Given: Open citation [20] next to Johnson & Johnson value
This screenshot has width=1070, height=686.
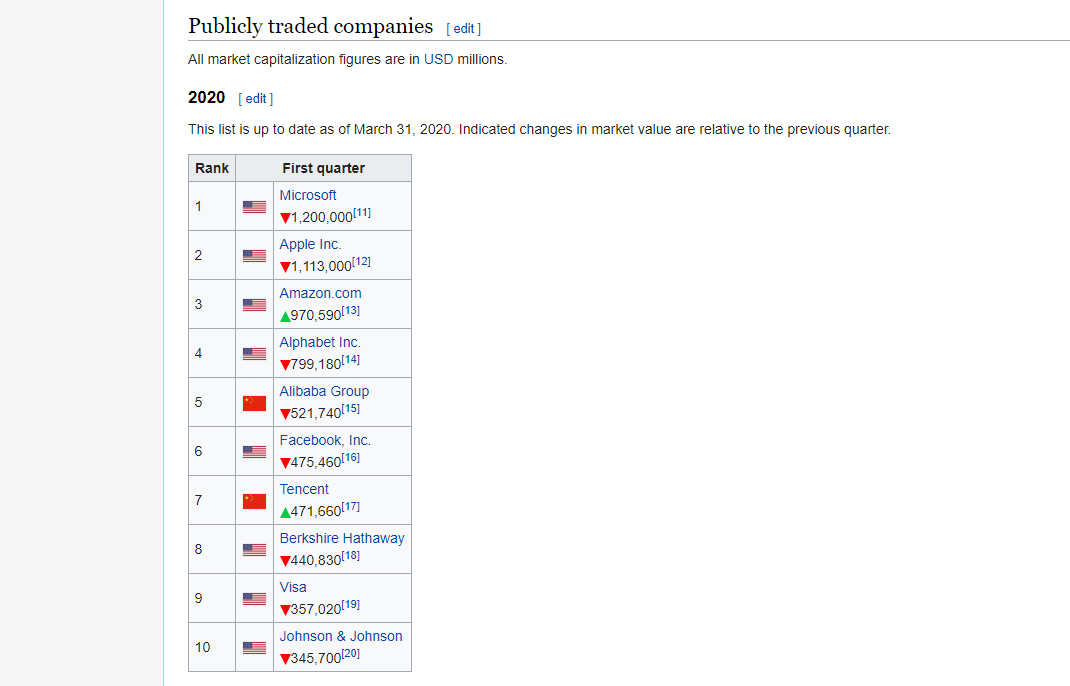Looking at the screenshot, I should pos(350,653).
